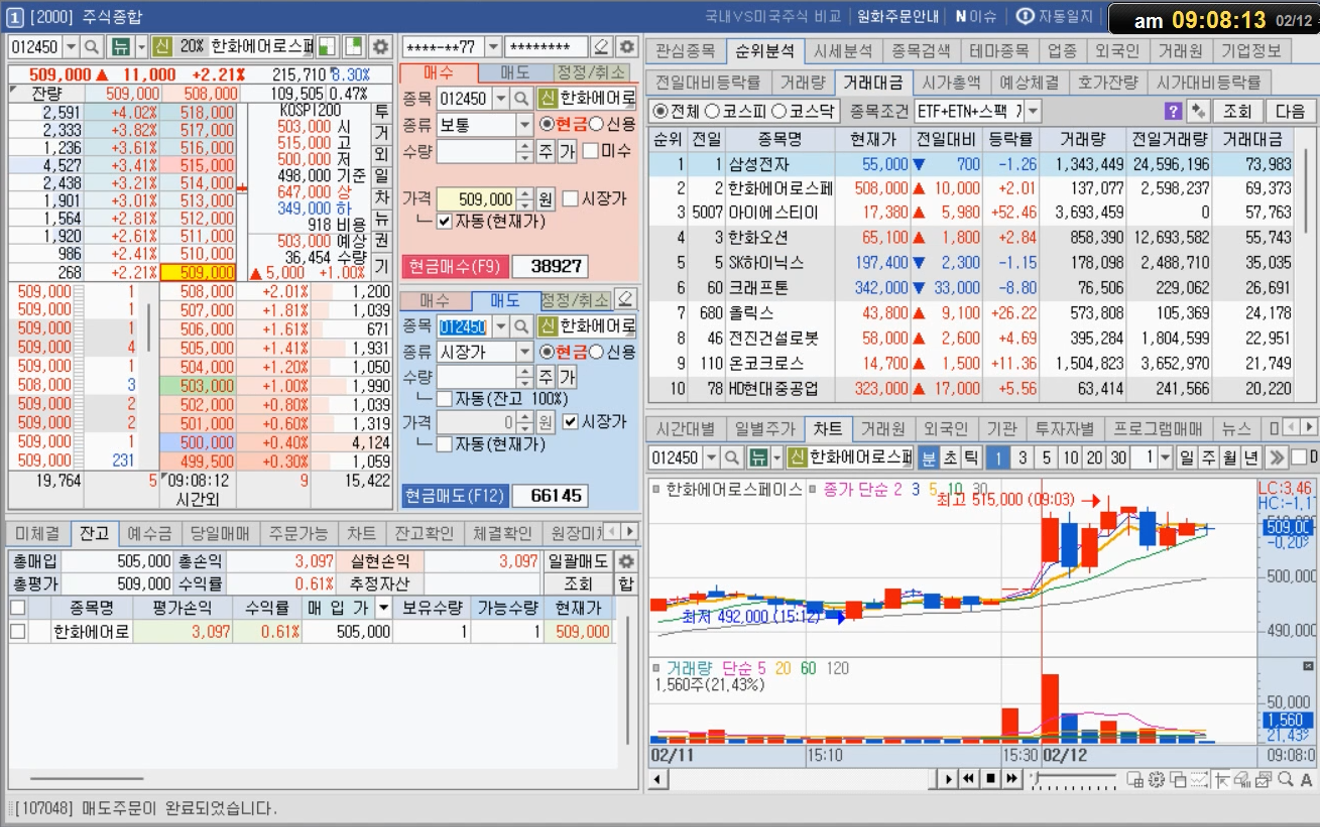Open 종목조건 ETF+ETN+스팩 dropdown
Viewport: 1320px width, 827px height.
(x=1033, y=110)
